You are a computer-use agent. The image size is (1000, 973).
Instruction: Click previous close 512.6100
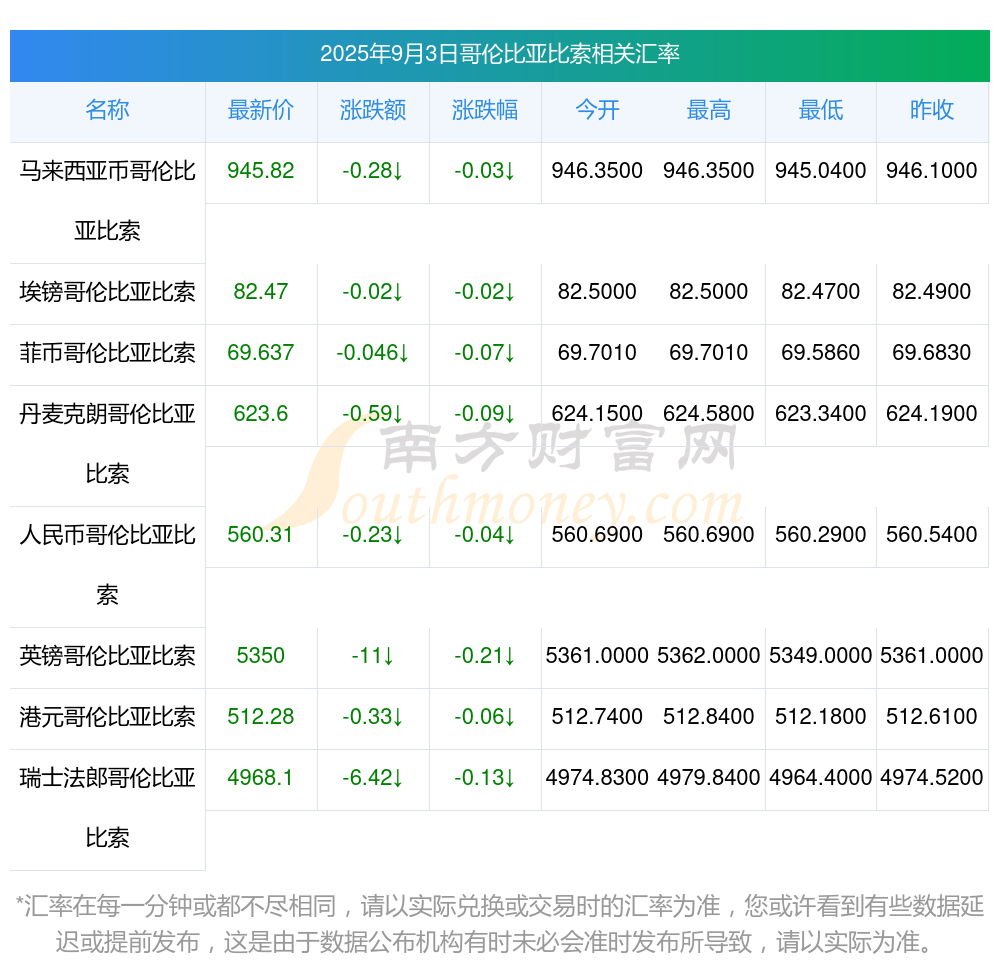click(932, 717)
